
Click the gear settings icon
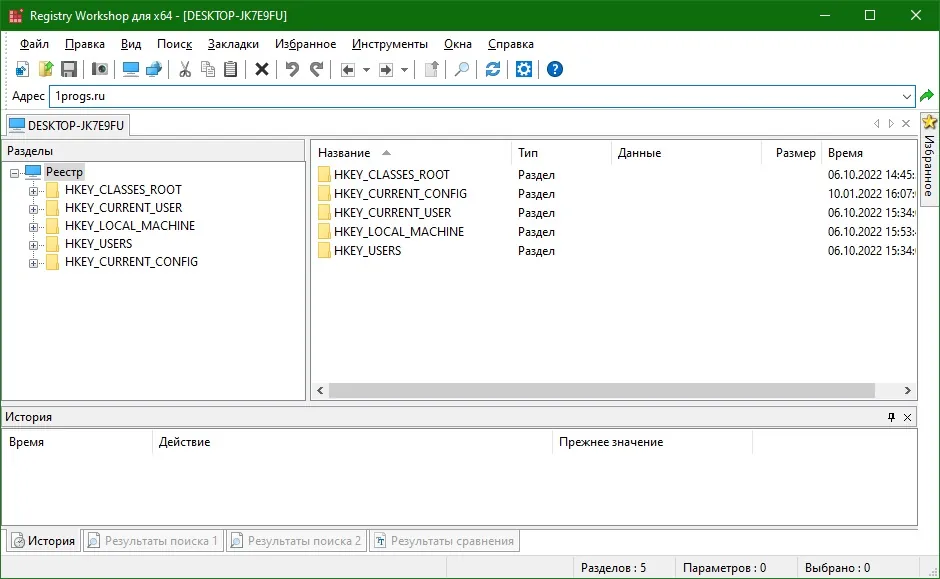coord(523,70)
